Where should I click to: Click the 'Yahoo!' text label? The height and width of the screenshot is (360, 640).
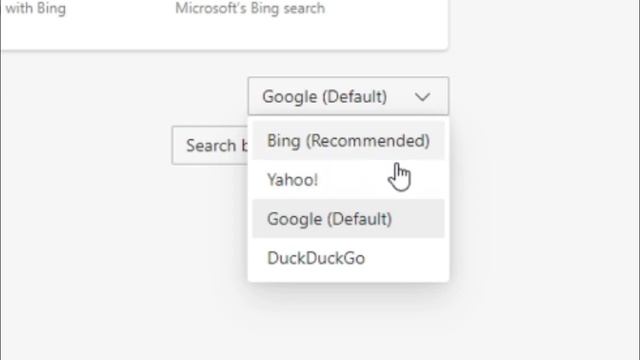point(292,180)
